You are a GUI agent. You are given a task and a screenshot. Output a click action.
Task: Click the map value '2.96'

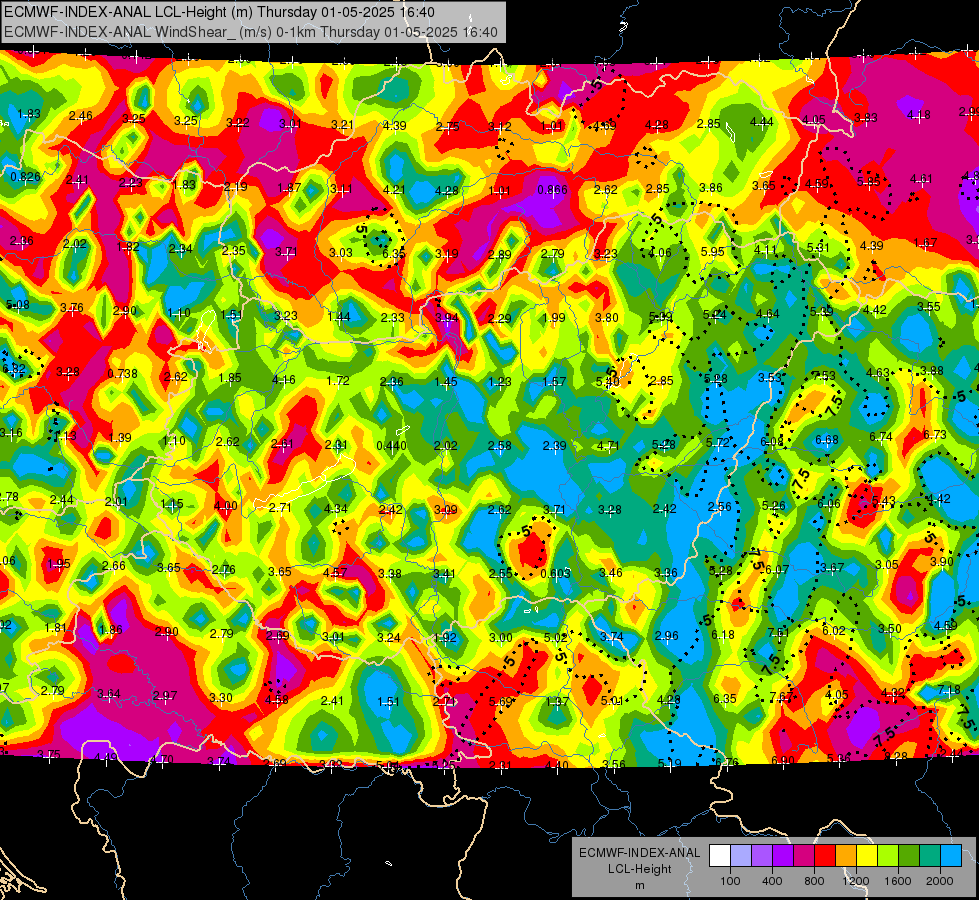pos(666,635)
